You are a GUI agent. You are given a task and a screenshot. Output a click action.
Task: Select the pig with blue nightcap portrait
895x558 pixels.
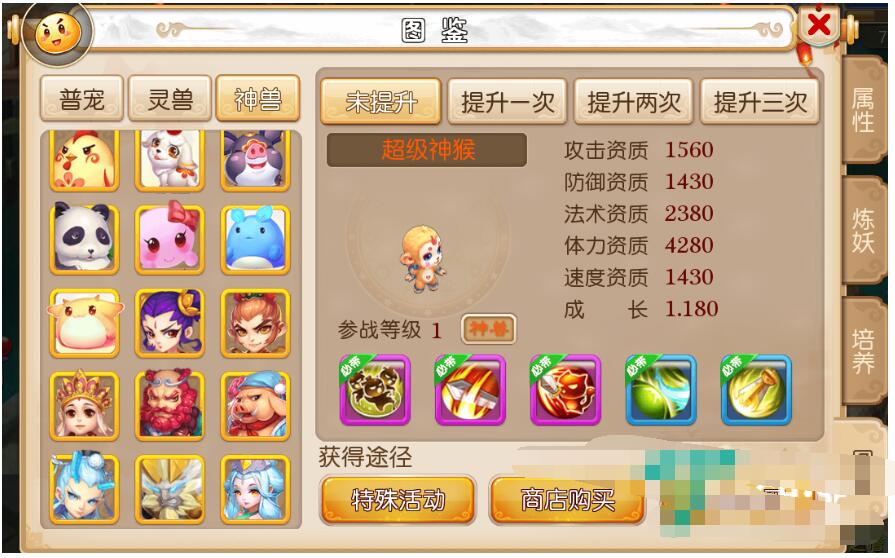click(255, 406)
